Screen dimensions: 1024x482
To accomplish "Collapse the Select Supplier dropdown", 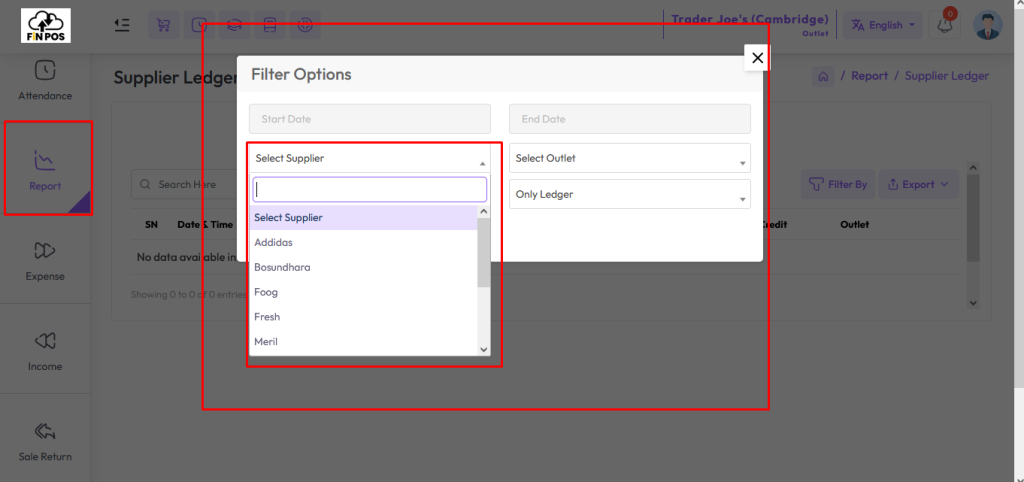I will tap(370, 158).
